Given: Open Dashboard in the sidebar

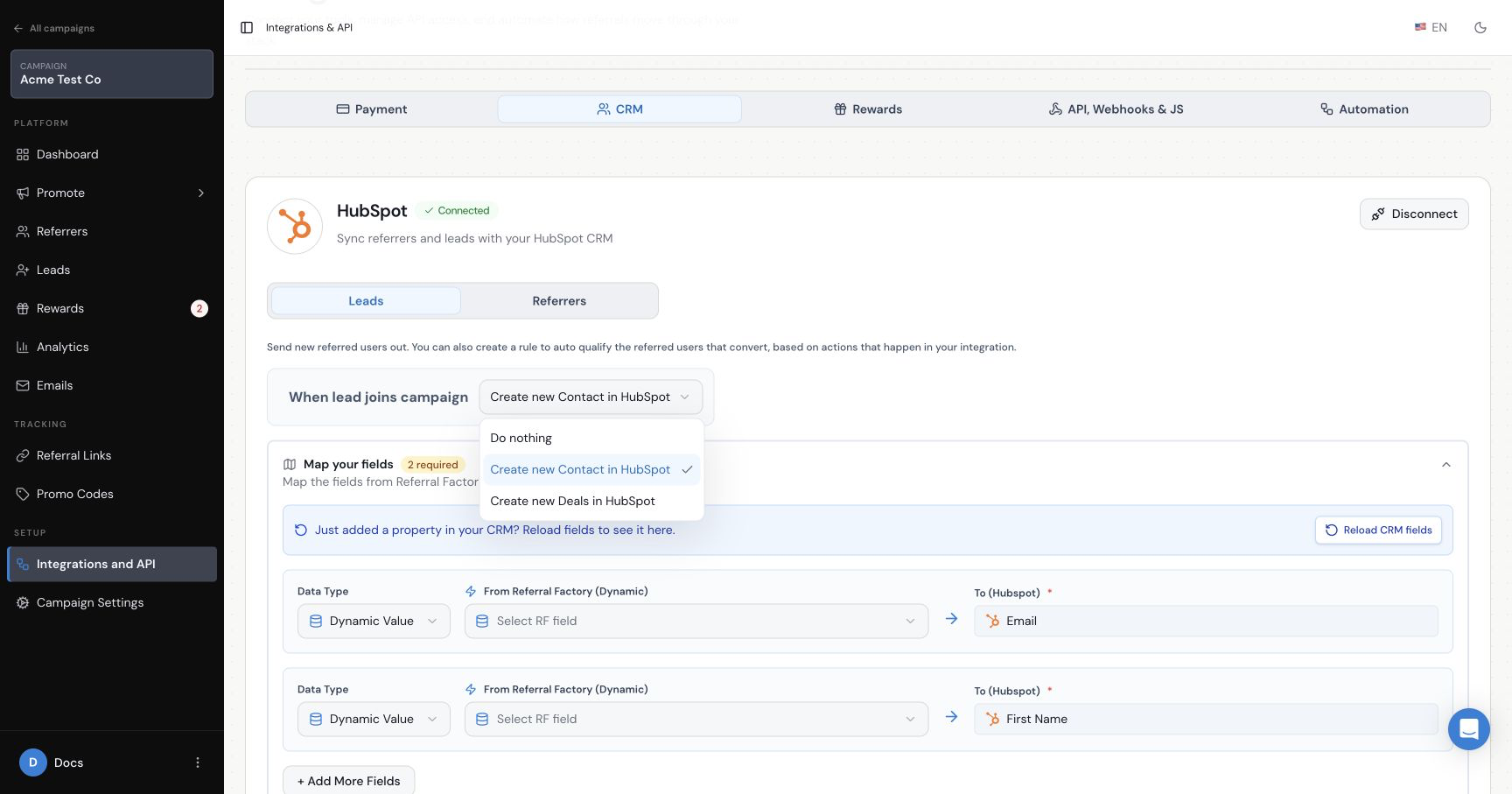Looking at the screenshot, I should [x=112, y=154].
